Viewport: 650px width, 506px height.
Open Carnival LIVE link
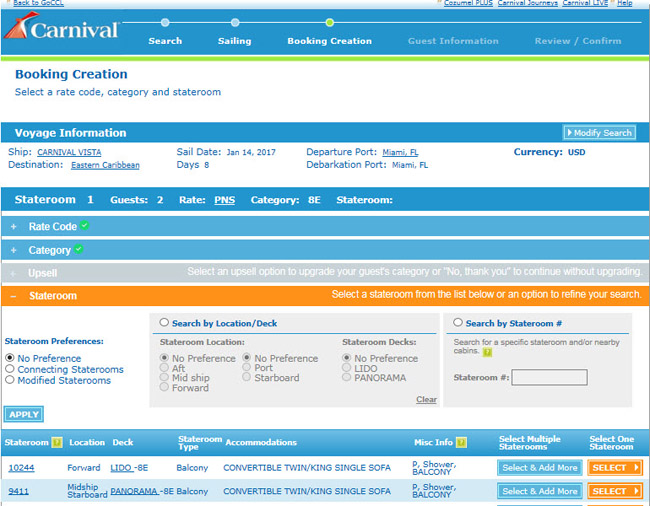585,3
